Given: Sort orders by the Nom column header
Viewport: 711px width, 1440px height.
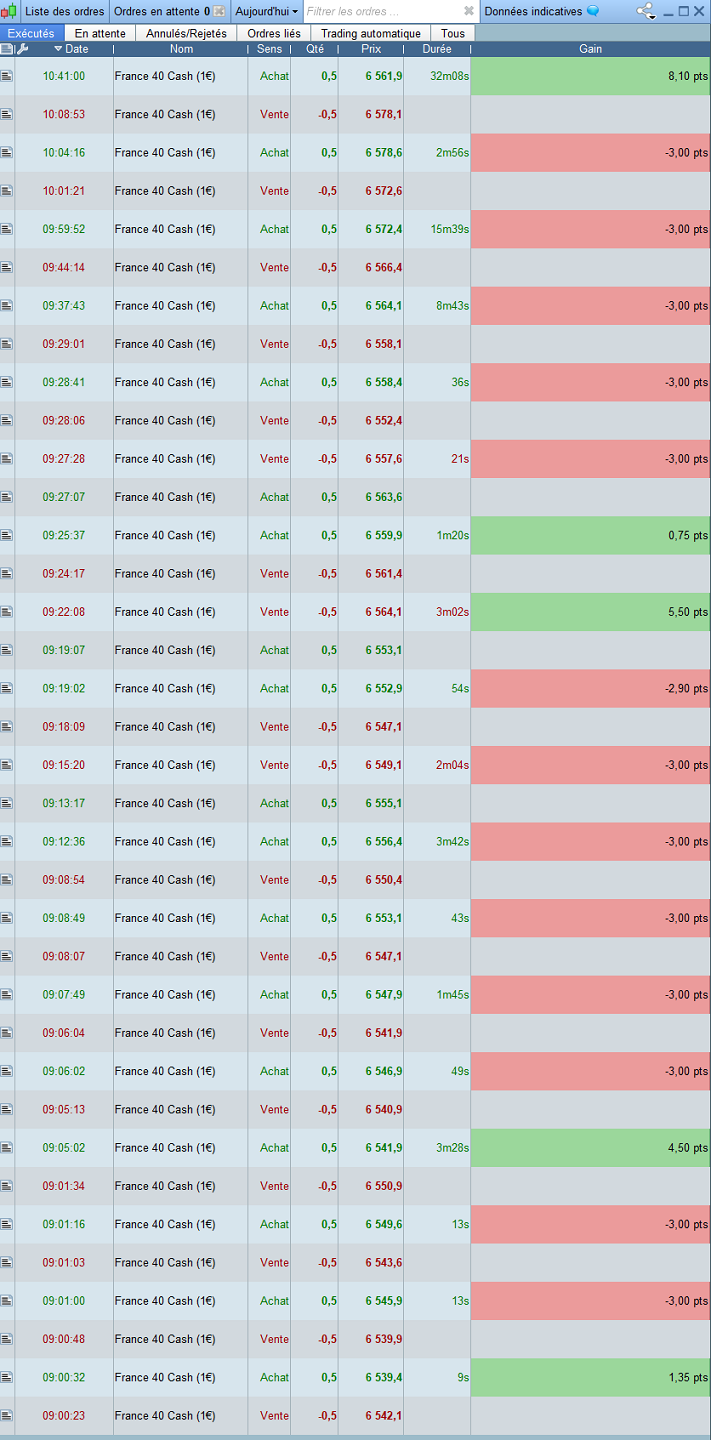Looking at the screenshot, I should point(181,49).
